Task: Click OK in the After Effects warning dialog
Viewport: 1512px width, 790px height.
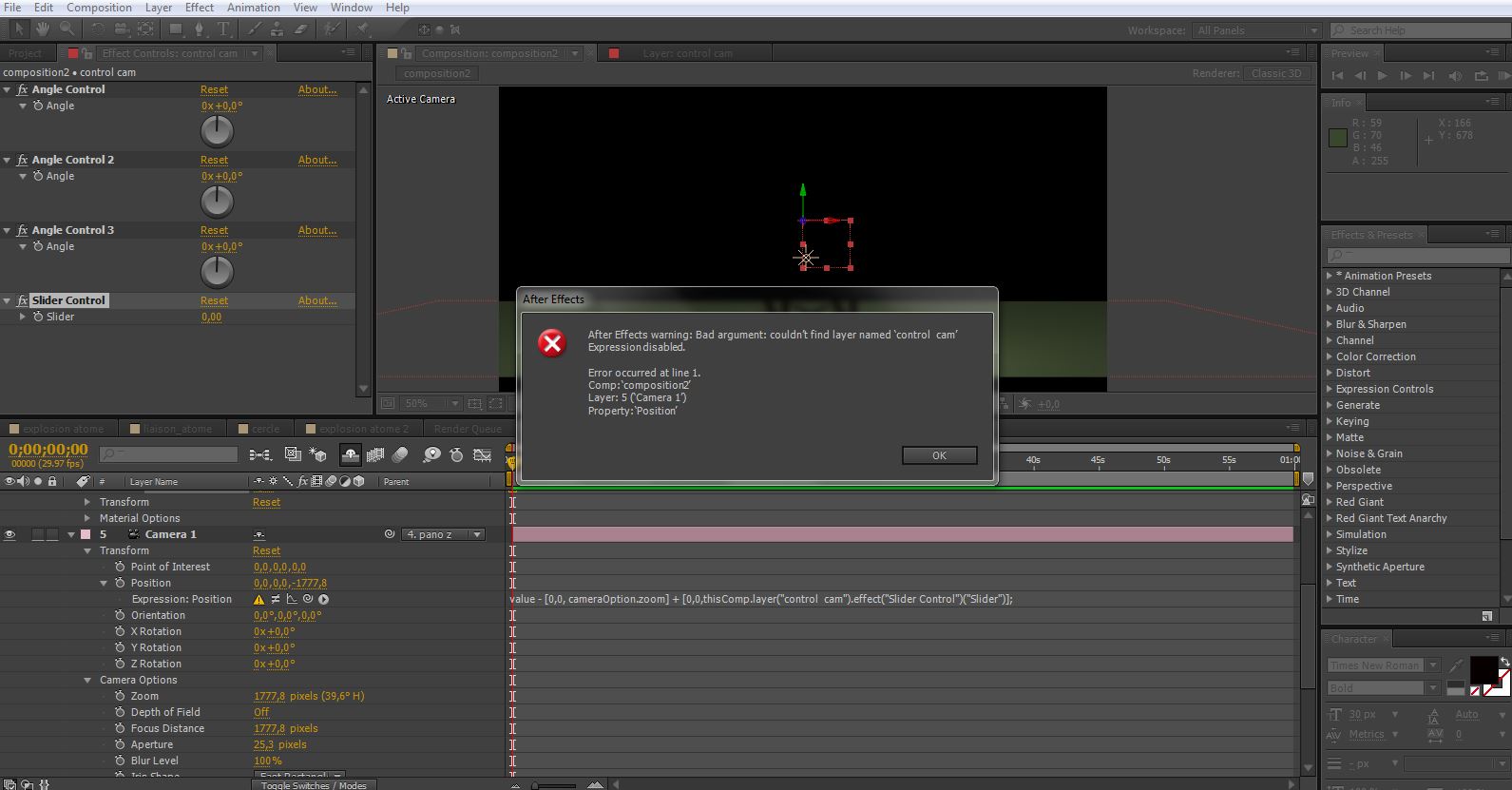Action: [939, 455]
